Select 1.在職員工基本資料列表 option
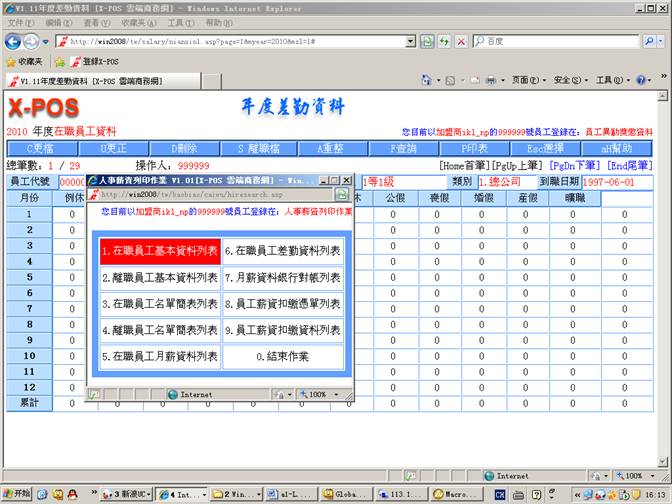The width and height of the screenshot is (672, 504). [x=160, y=251]
